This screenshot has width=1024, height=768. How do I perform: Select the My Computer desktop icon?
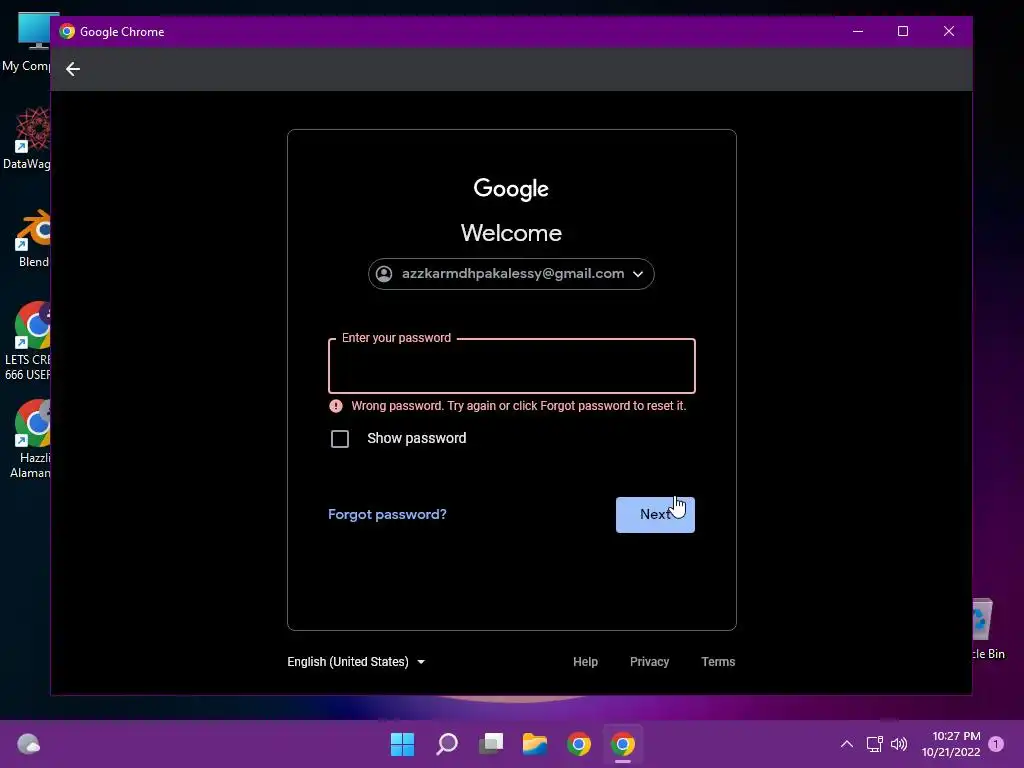tap(26, 42)
